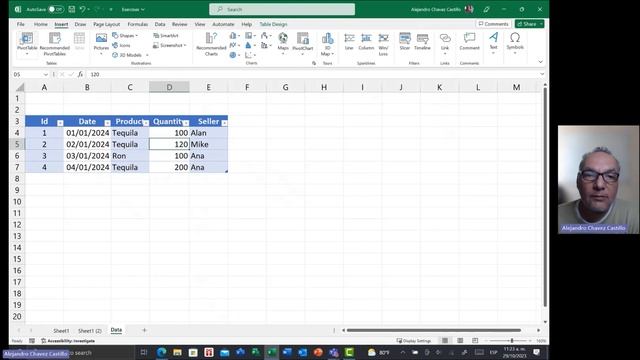Open the Maps chart option
This screenshot has height=360, width=640.
(283, 42)
